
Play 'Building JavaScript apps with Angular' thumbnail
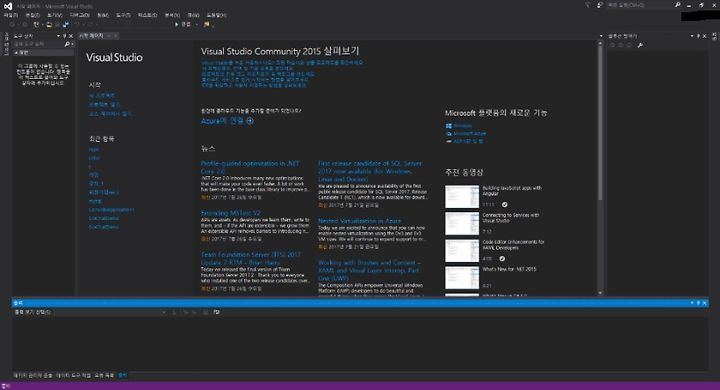point(462,197)
